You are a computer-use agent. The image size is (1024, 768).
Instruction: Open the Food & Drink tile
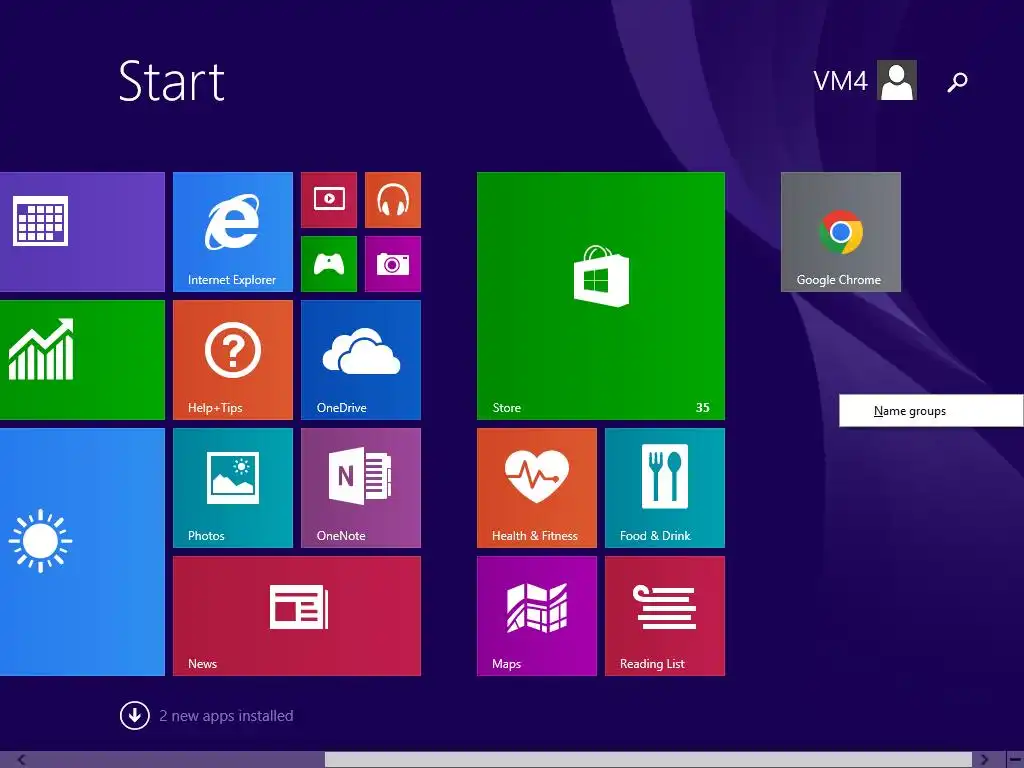coord(665,488)
